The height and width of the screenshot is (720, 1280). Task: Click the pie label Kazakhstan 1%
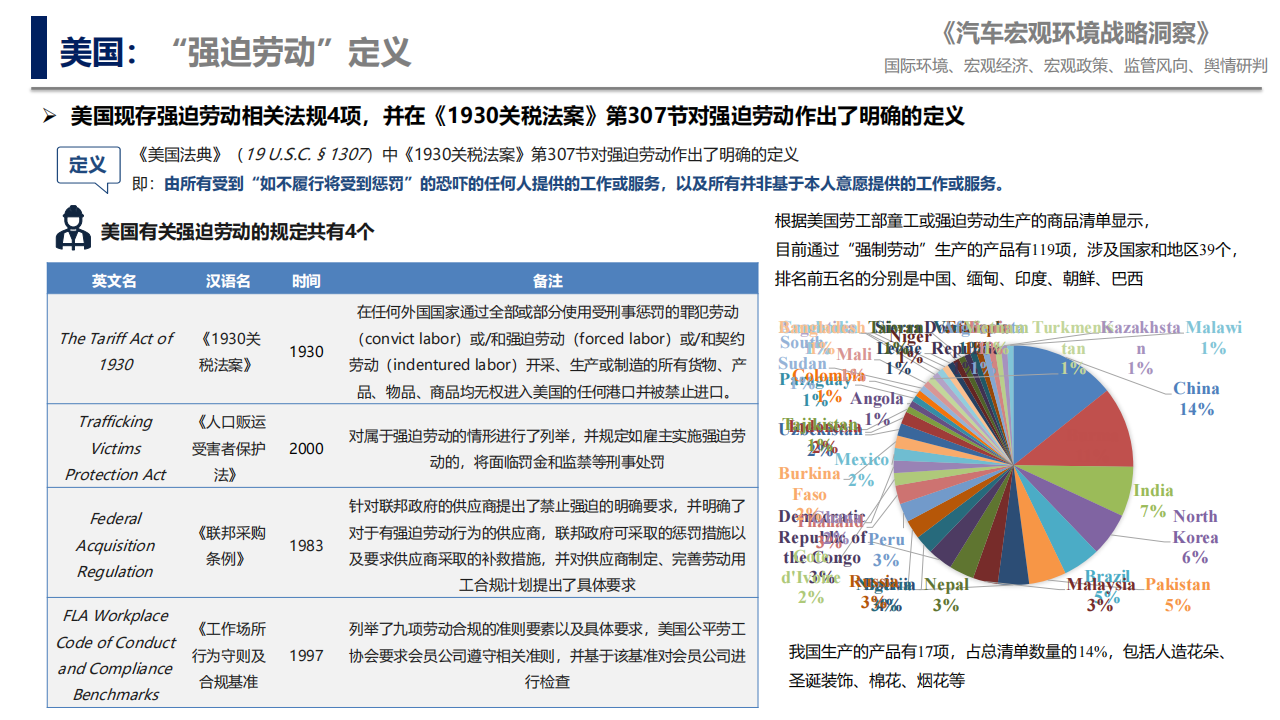click(1140, 347)
